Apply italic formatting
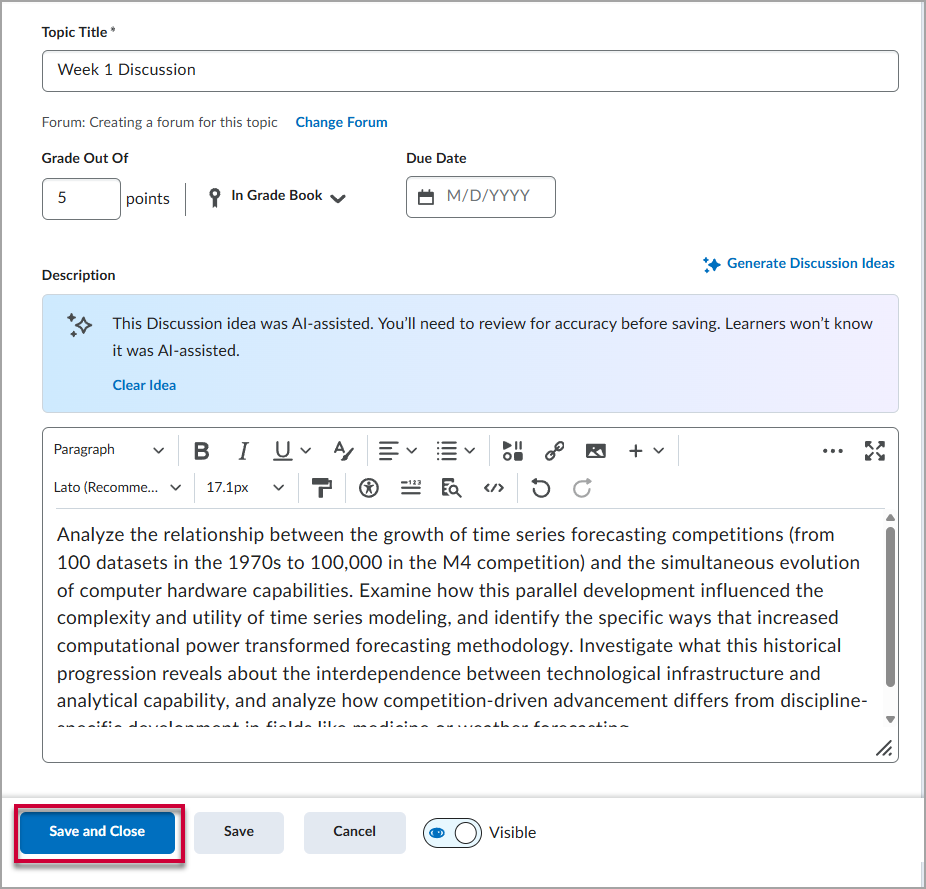The height and width of the screenshot is (889, 926). (x=243, y=451)
